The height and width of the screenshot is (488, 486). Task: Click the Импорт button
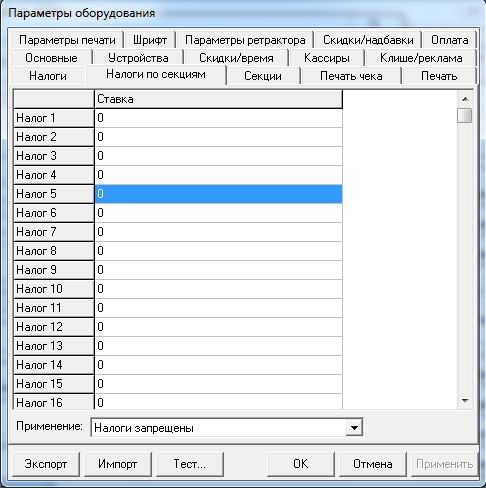tap(118, 464)
